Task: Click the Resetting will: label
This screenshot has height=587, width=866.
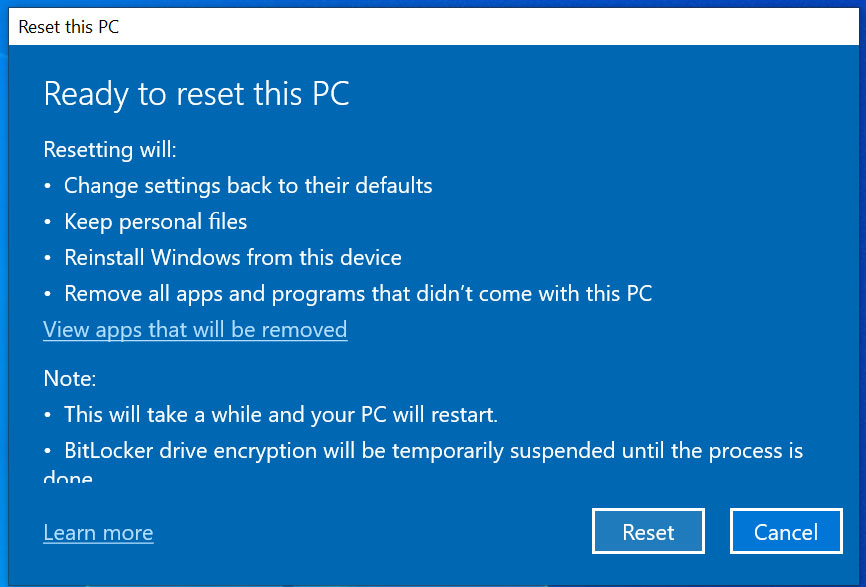Action: (x=110, y=150)
